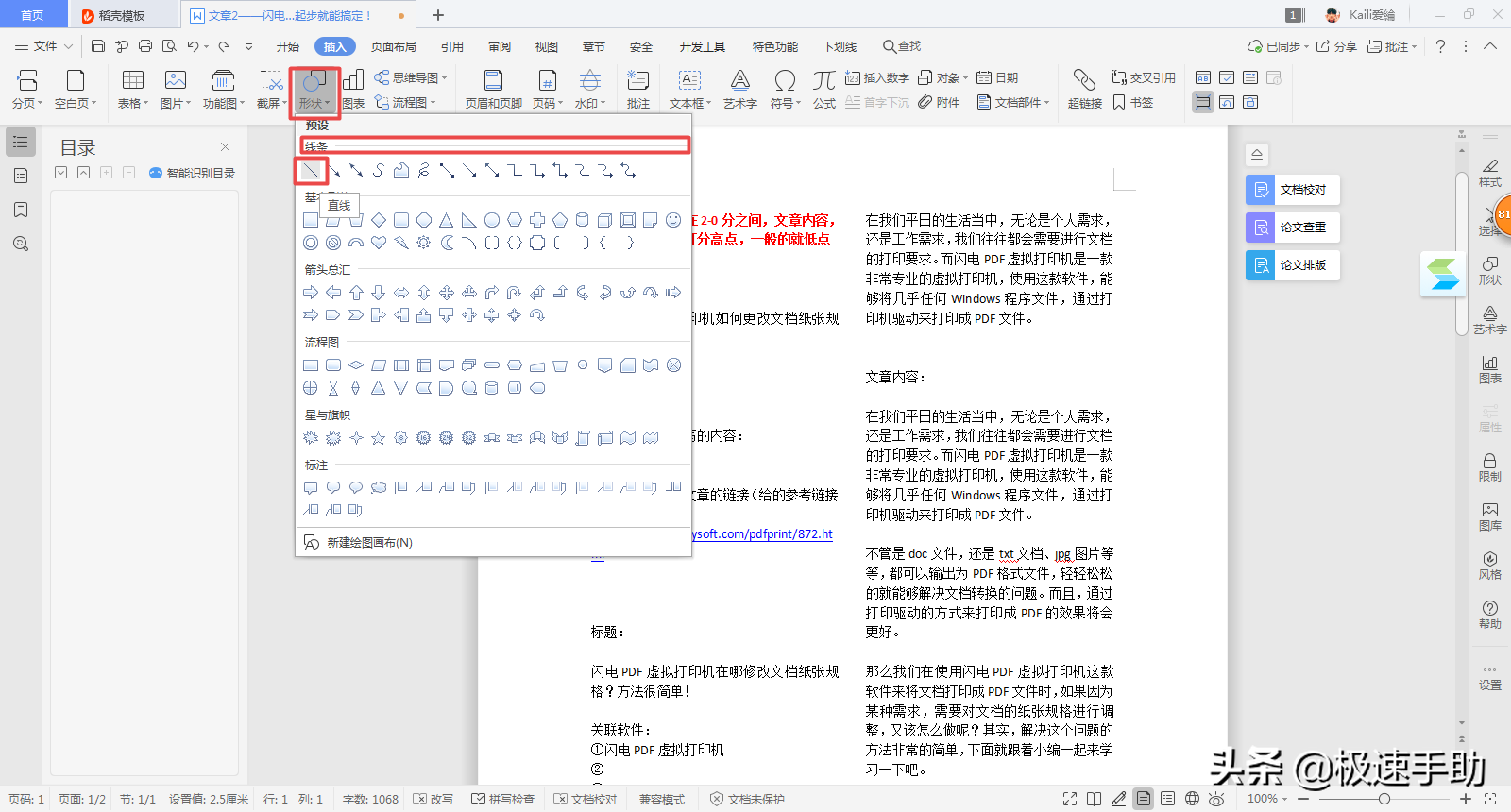Click the zoom slider handle
The height and width of the screenshot is (812, 1511).
1384,799
